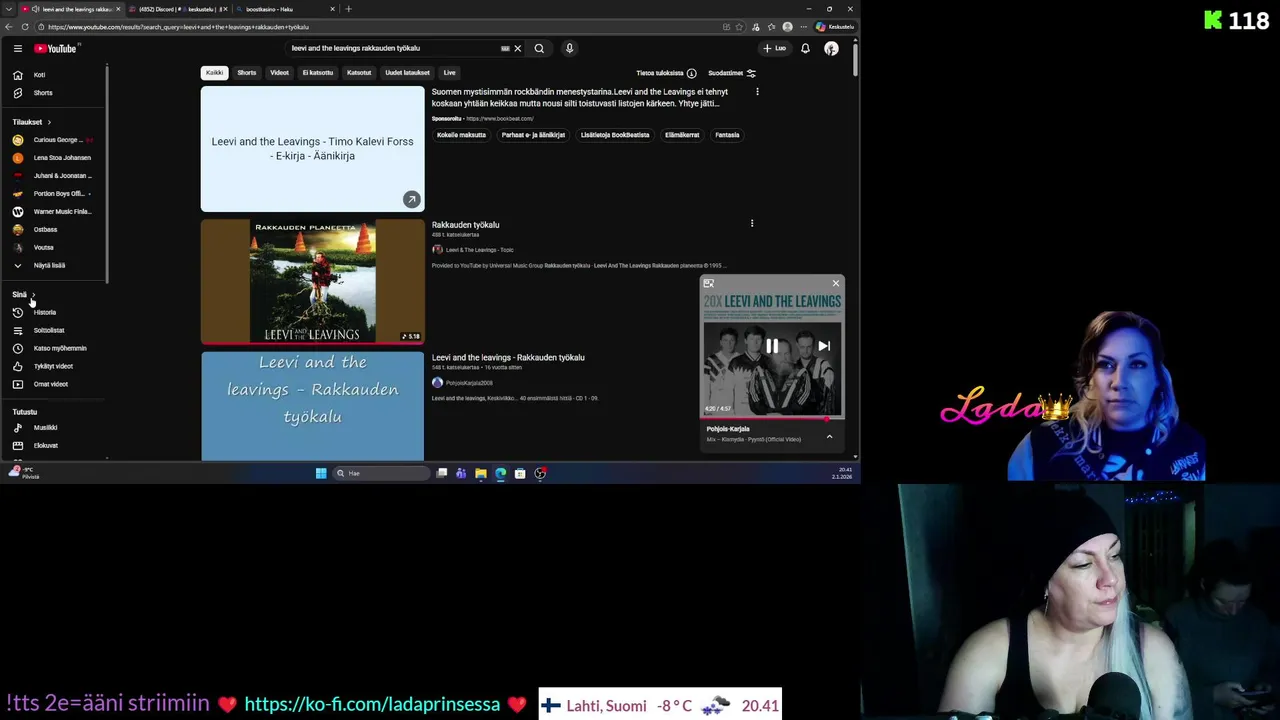Image resolution: width=1280 pixels, height=720 pixels.
Task: Select the Live filter chip
Action: click(449, 73)
